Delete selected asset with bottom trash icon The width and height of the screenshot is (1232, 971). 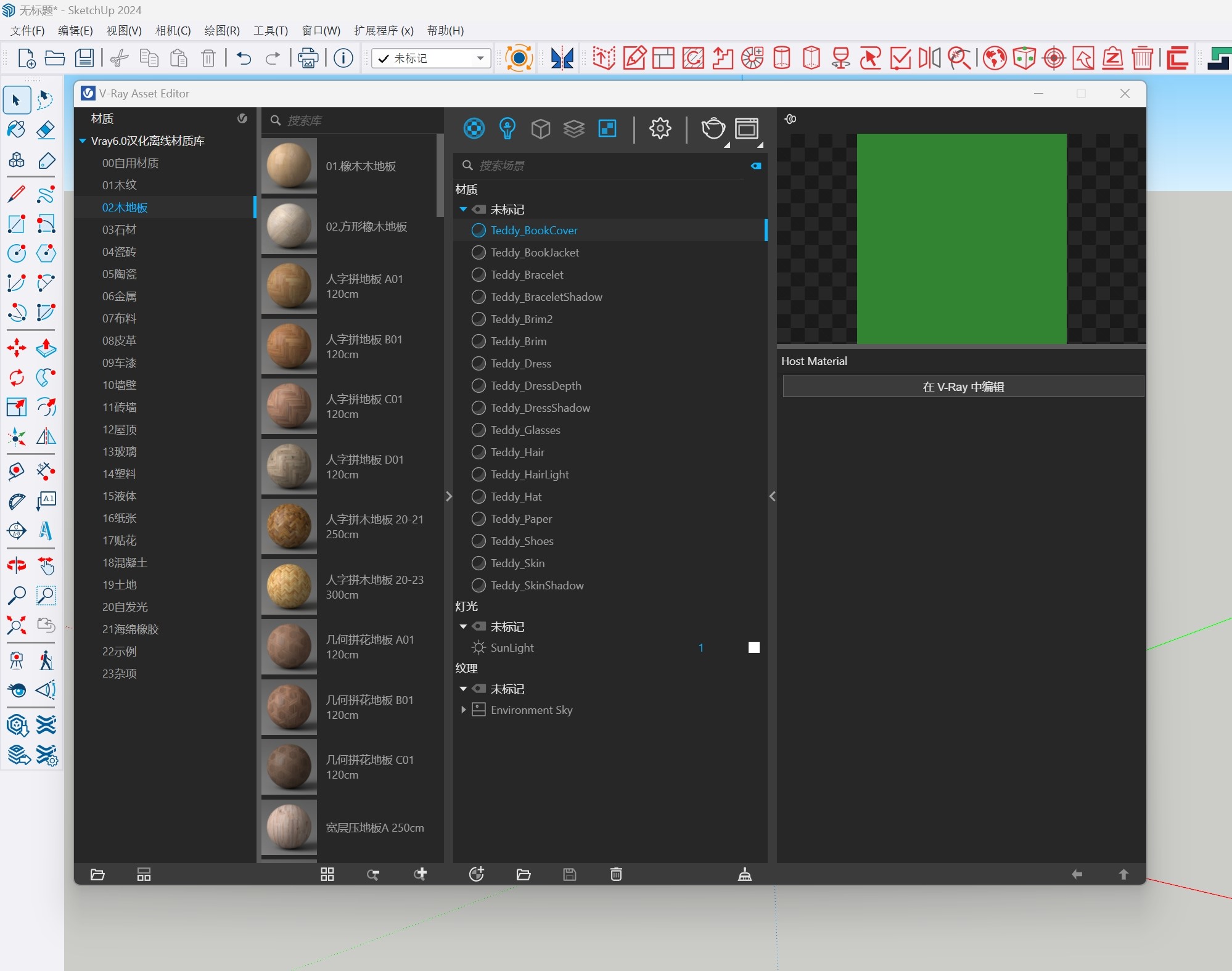[x=616, y=874]
